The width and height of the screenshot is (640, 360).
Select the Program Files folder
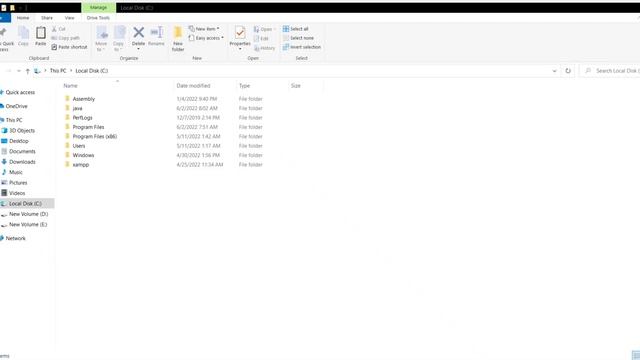click(88, 127)
